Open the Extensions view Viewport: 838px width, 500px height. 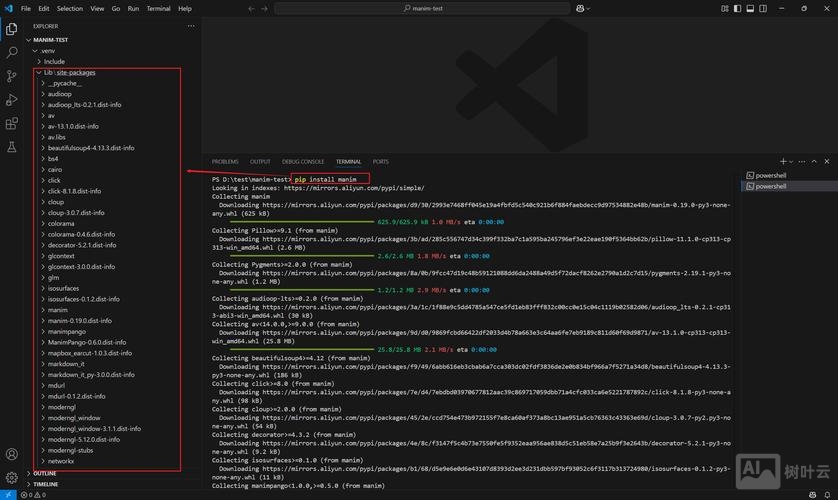12,124
